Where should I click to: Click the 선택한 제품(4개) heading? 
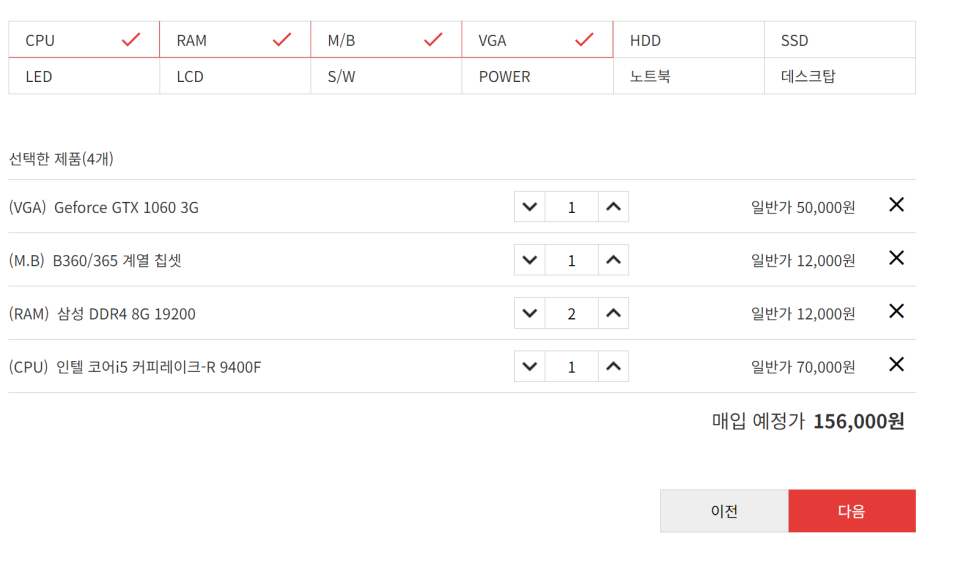[x=61, y=159]
